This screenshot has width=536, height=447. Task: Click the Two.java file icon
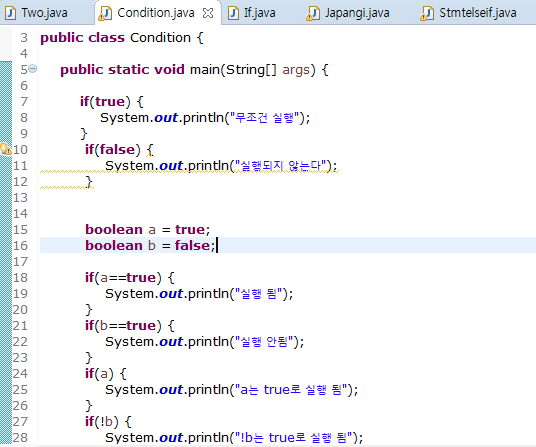click(x=11, y=13)
